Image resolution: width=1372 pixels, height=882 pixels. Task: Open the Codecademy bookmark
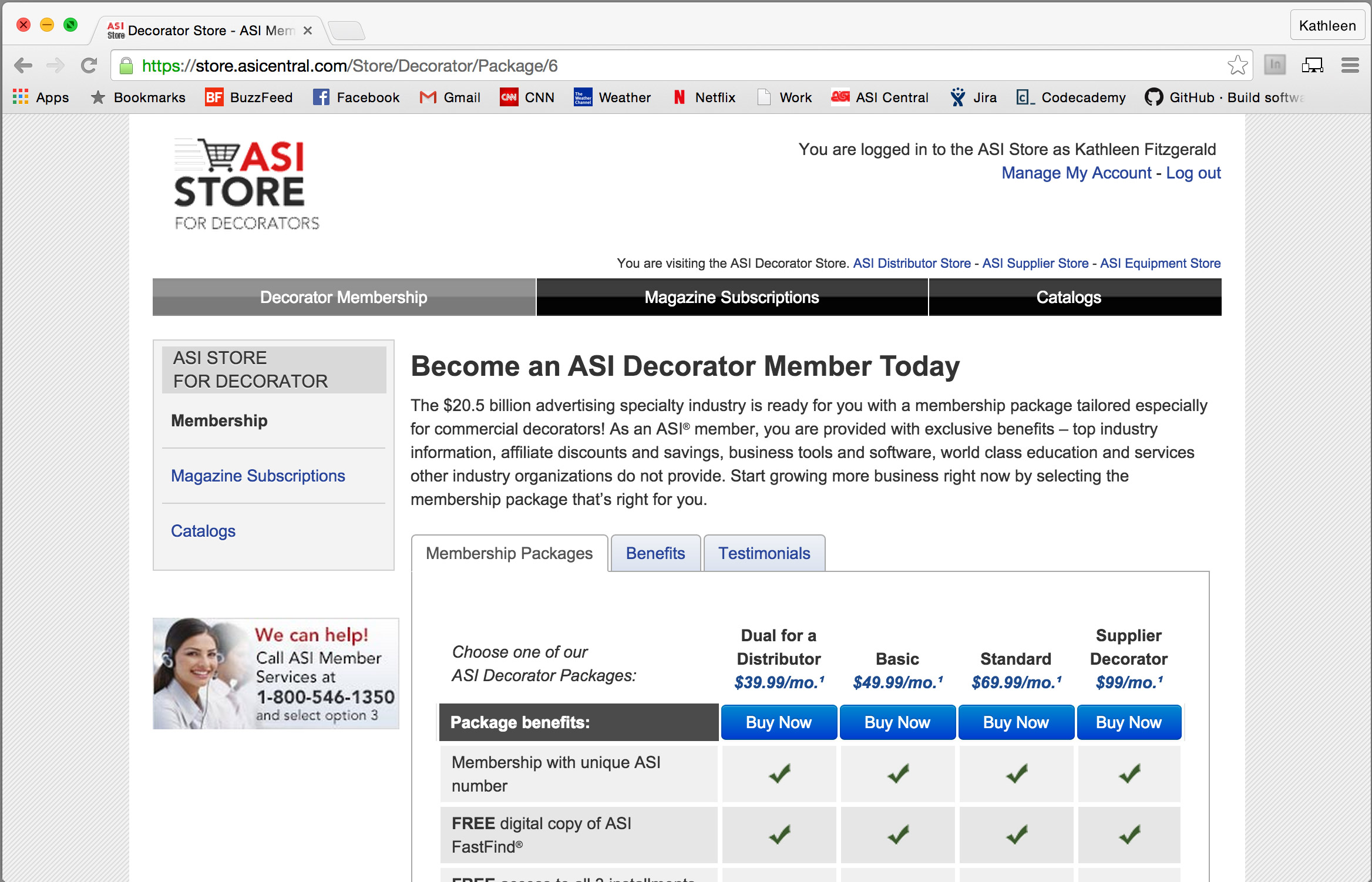1071,97
